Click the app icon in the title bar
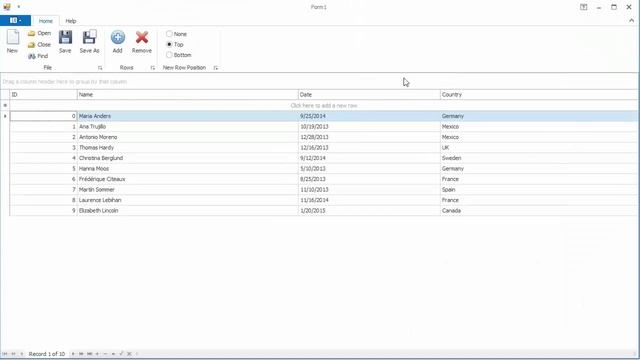This screenshot has height=360, width=640. (7, 7)
